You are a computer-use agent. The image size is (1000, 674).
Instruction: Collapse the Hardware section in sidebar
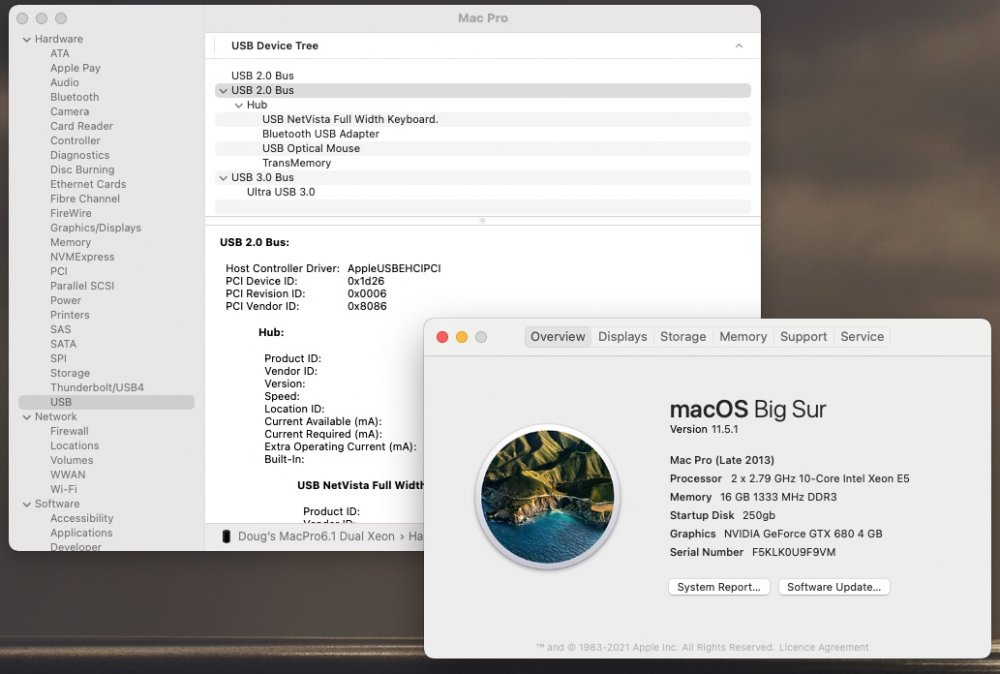pyautogui.click(x=27, y=39)
